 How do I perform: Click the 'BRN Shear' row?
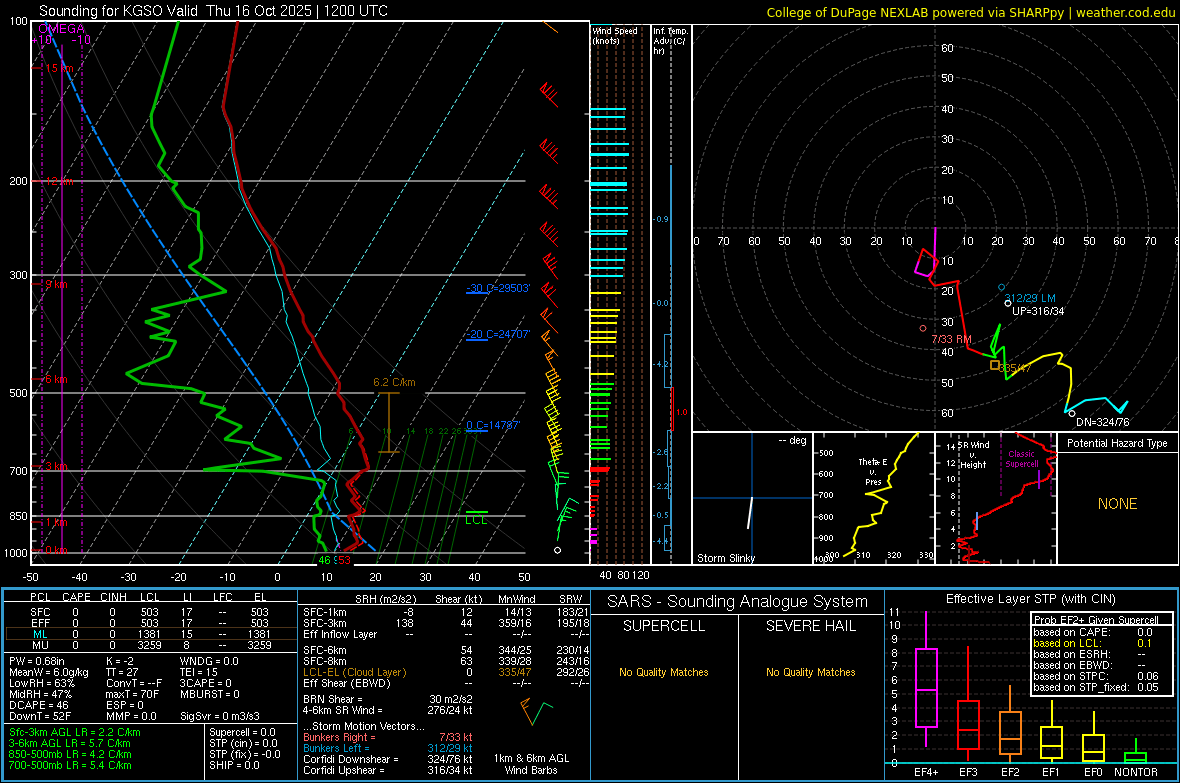coord(388,699)
